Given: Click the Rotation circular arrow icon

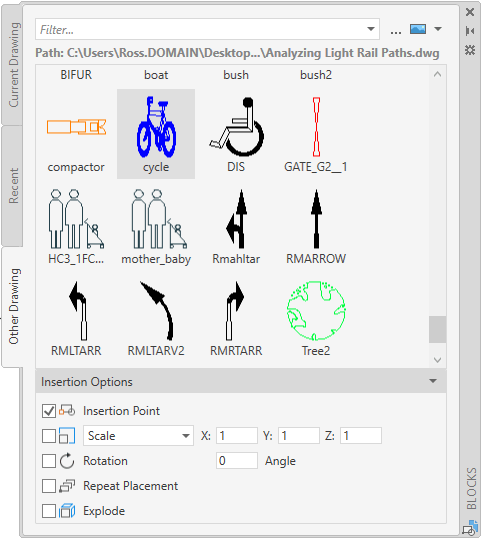Looking at the screenshot, I should [x=67, y=460].
